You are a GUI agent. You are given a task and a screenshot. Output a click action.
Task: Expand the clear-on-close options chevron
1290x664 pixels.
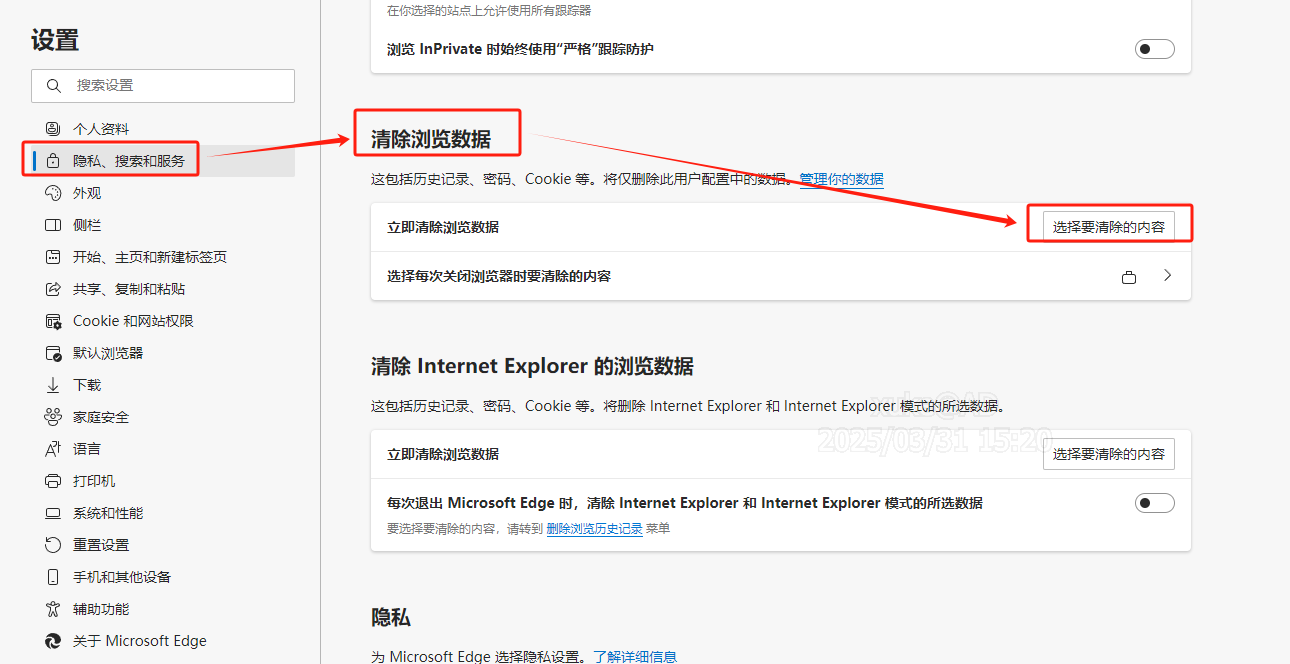pos(1167,276)
